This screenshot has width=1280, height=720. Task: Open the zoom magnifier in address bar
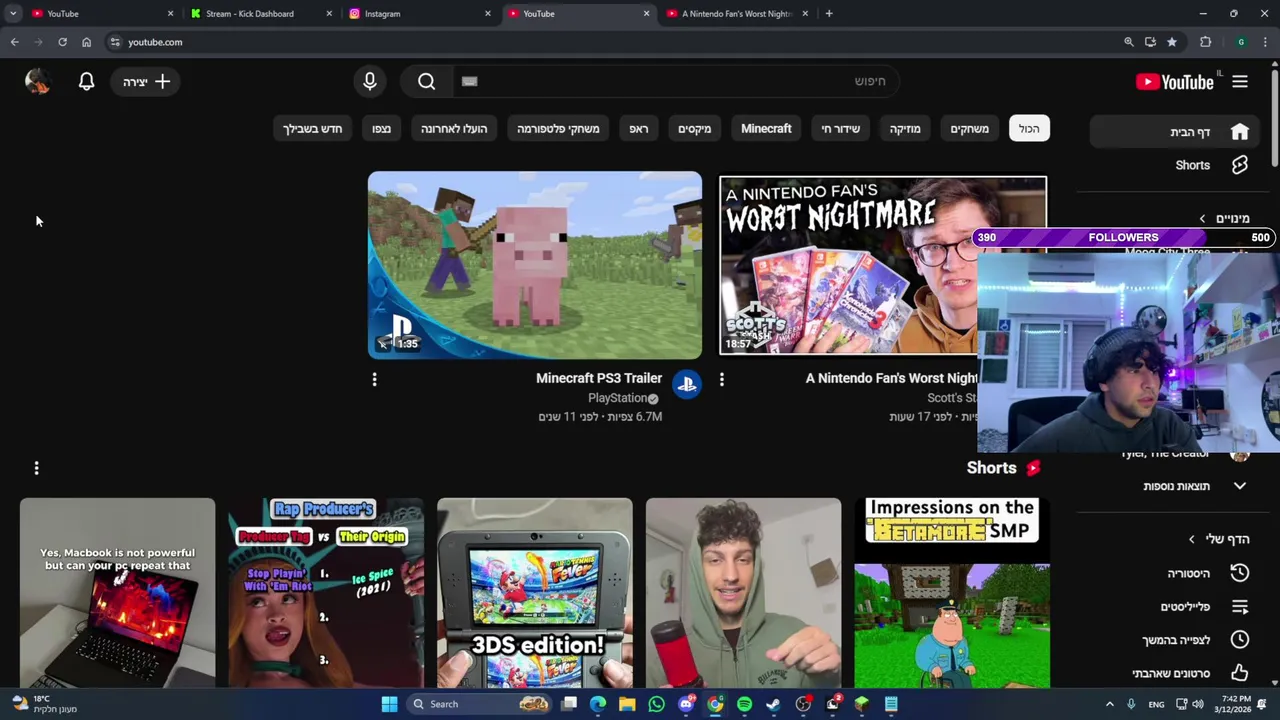click(x=1129, y=42)
